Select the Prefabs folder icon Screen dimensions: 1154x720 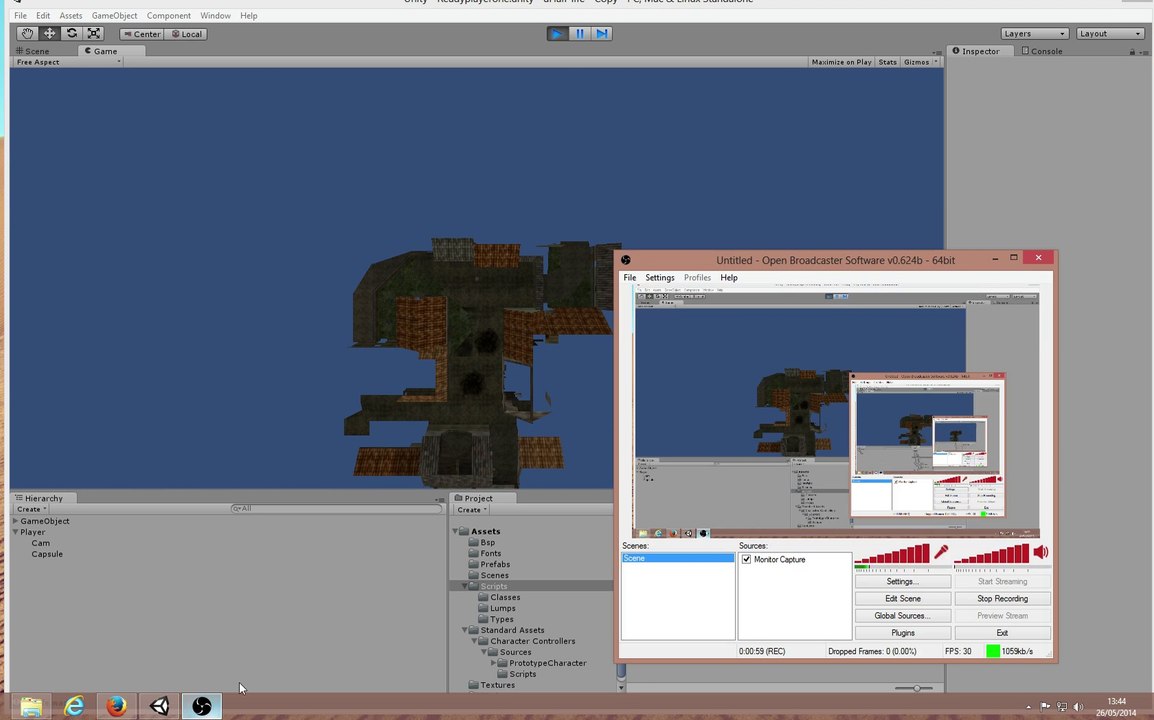[474, 564]
